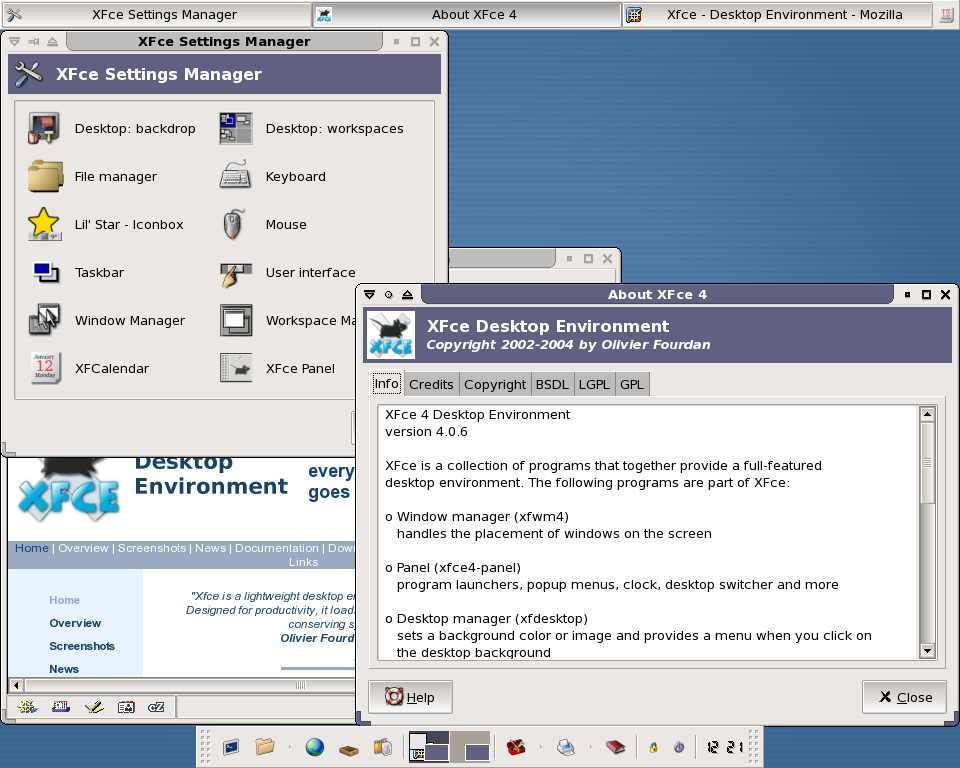Screen dimensions: 960x768
Task: Open the Settings Manager window menu triangle
Action: (15, 42)
